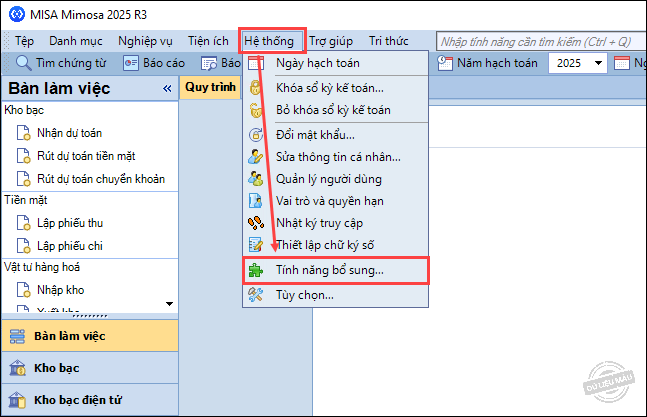Collapse the Bàn làm việc panel

(x=167, y=88)
